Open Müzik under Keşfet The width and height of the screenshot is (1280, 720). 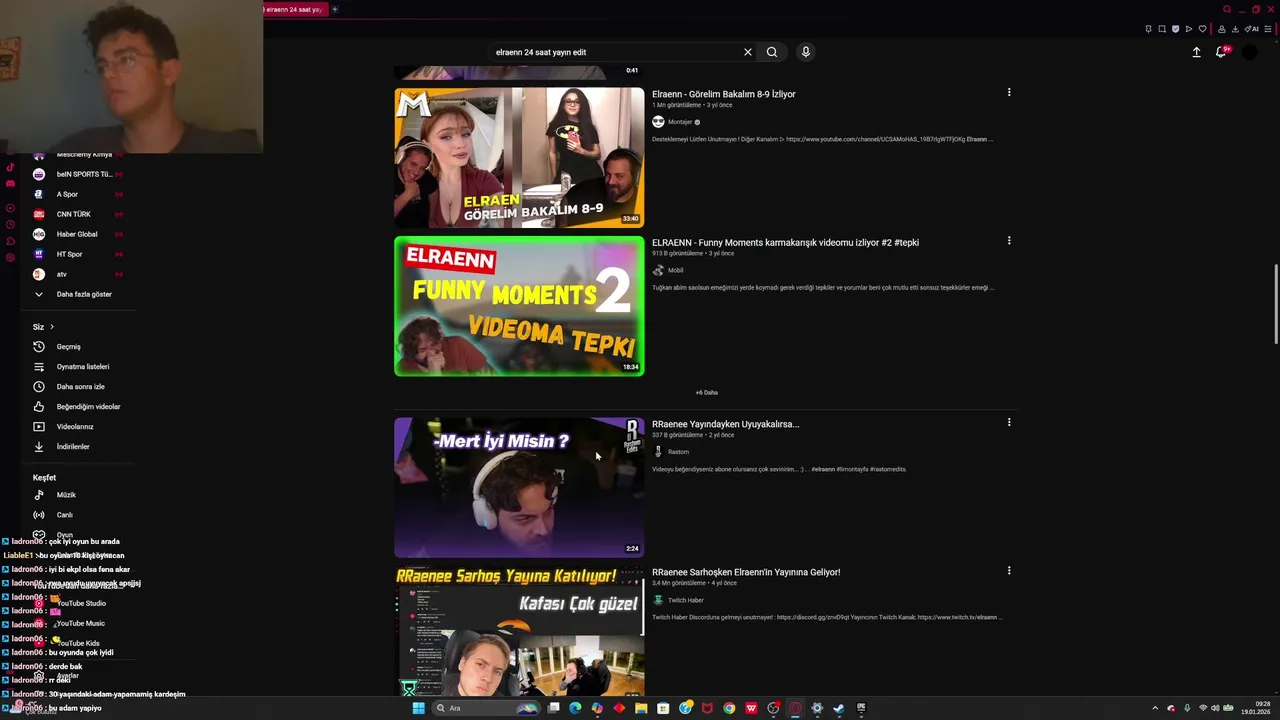pyautogui.click(x=66, y=495)
